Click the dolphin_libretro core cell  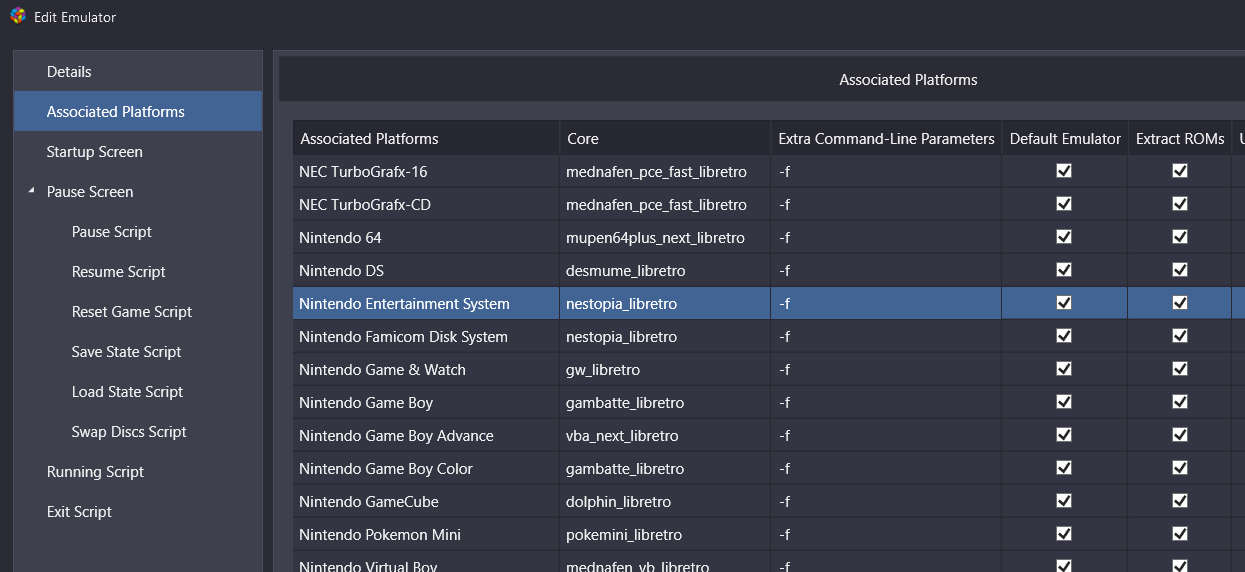(x=665, y=501)
